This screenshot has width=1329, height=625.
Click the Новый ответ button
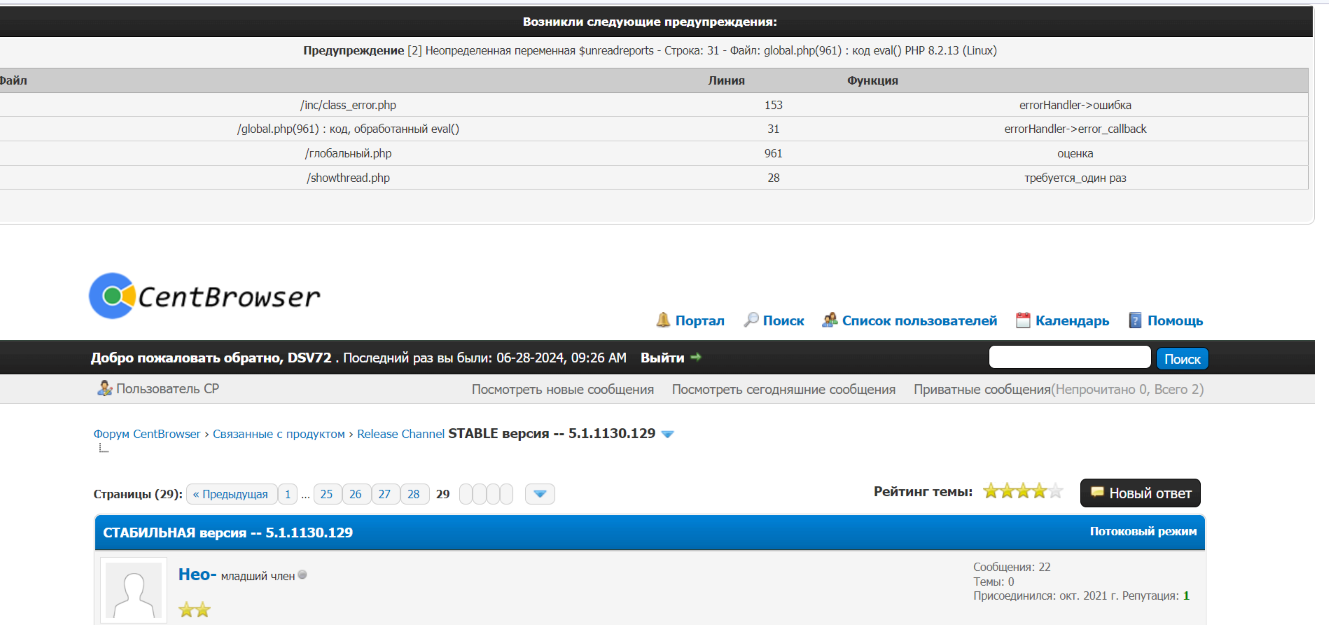click(x=1140, y=493)
